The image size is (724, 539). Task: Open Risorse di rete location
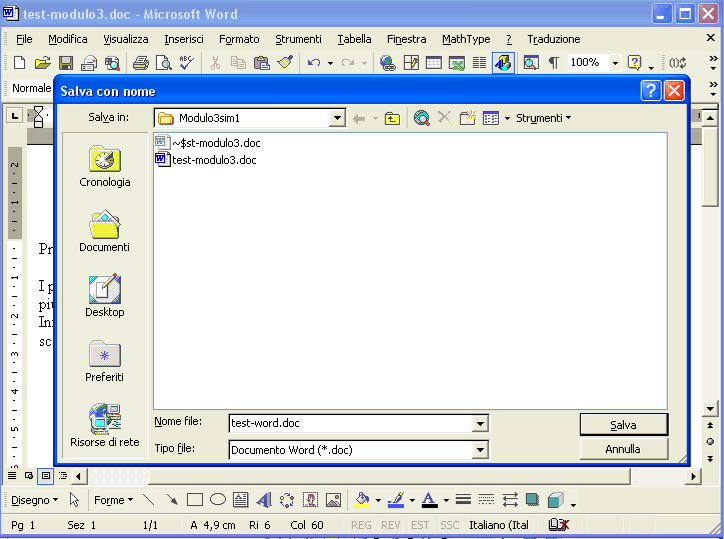[x=105, y=426]
